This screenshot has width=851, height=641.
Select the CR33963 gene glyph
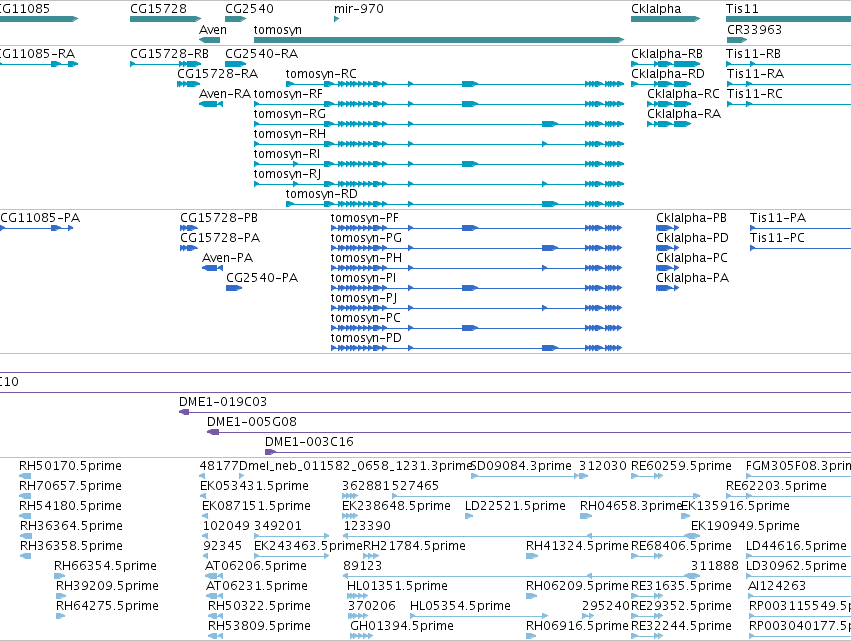(x=737, y=40)
